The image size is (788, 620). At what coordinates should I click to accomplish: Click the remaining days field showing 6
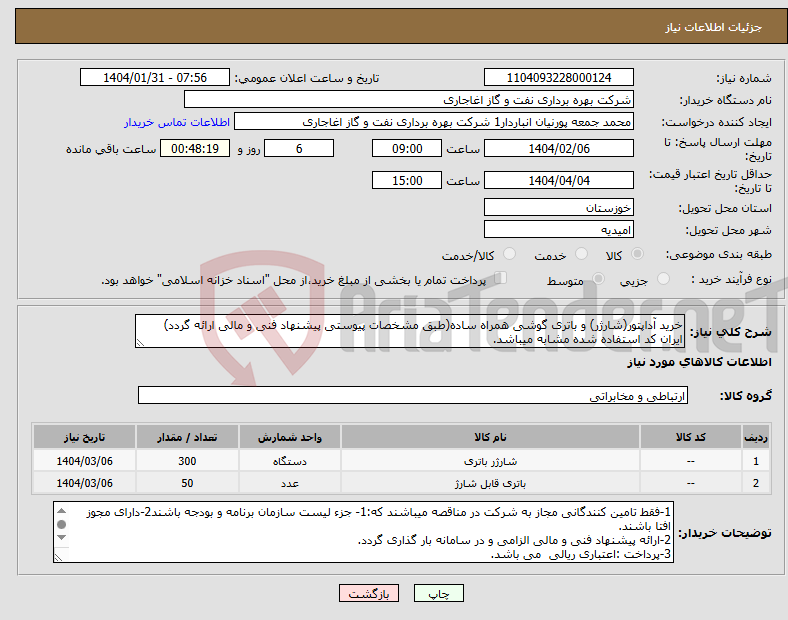[x=299, y=148]
